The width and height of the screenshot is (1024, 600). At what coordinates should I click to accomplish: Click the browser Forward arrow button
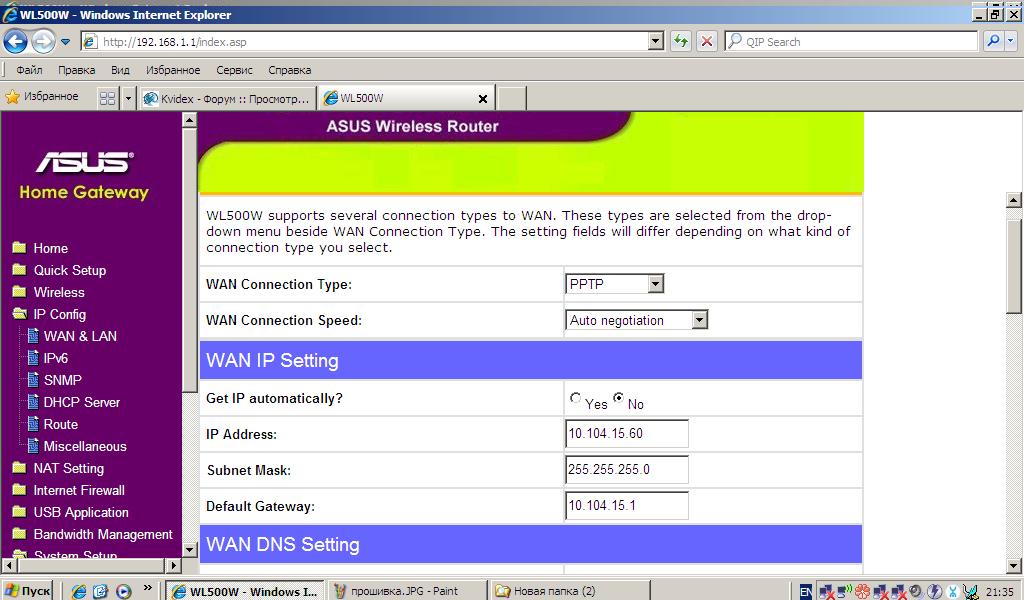(44, 42)
